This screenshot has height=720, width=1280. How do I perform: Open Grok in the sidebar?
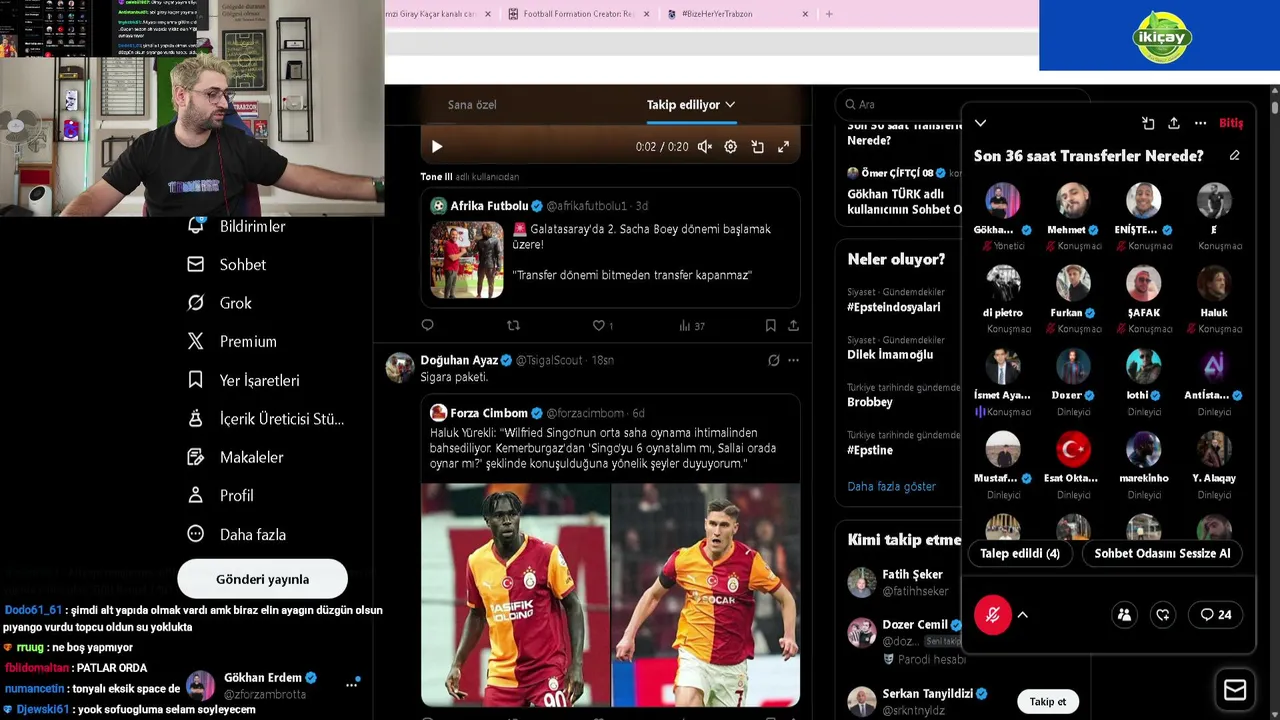tap(220, 303)
